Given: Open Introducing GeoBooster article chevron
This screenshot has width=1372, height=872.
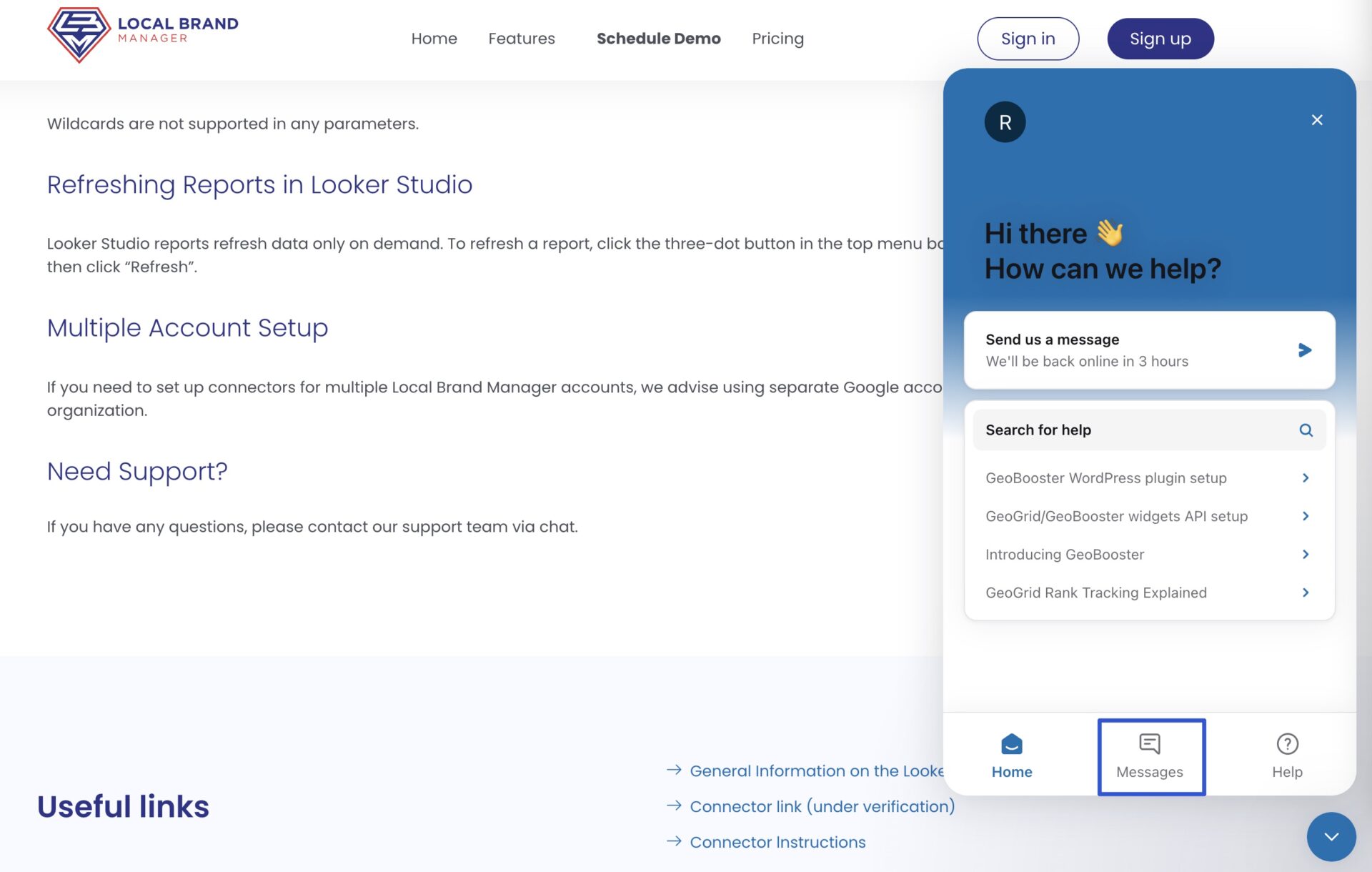Looking at the screenshot, I should click(x=1305, y=555).
